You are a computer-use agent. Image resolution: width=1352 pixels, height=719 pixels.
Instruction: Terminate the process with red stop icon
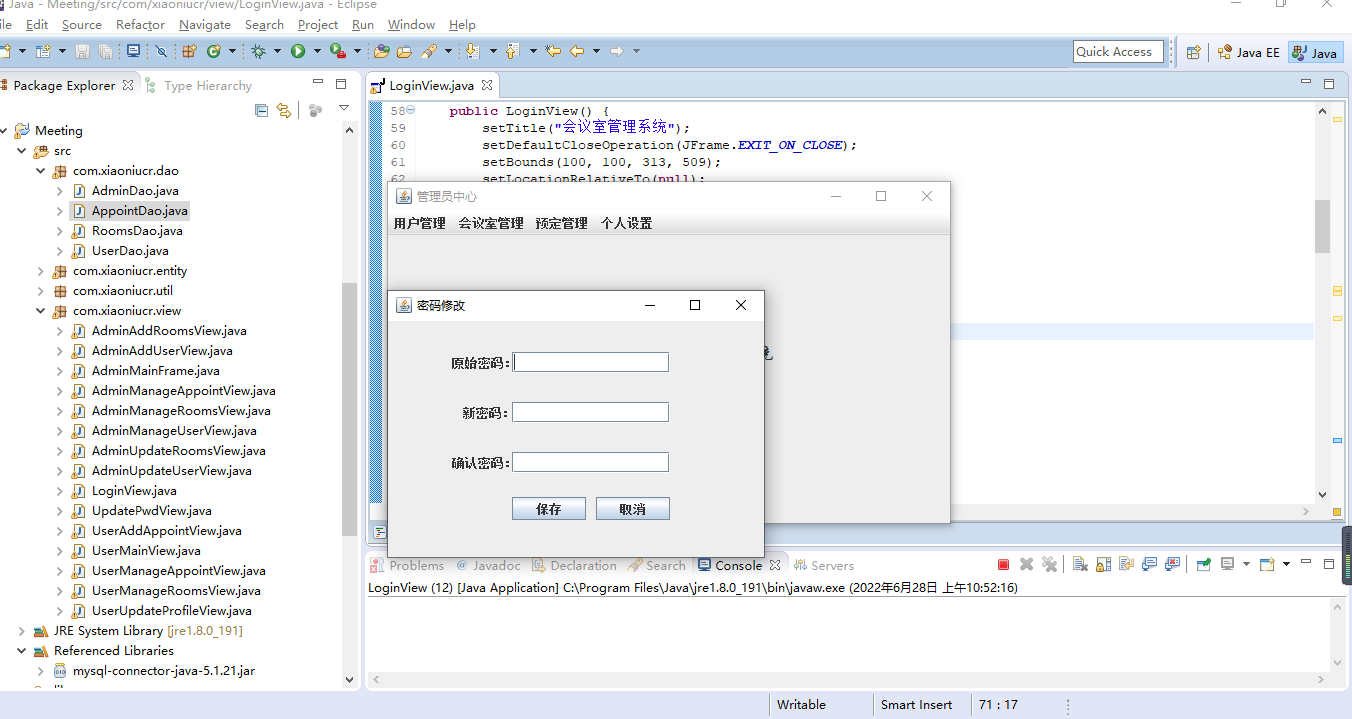[x=1003, y=565]
